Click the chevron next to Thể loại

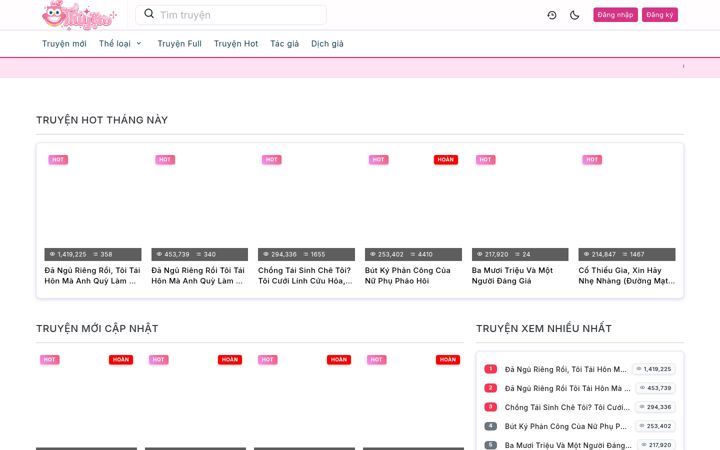point(139,44)
